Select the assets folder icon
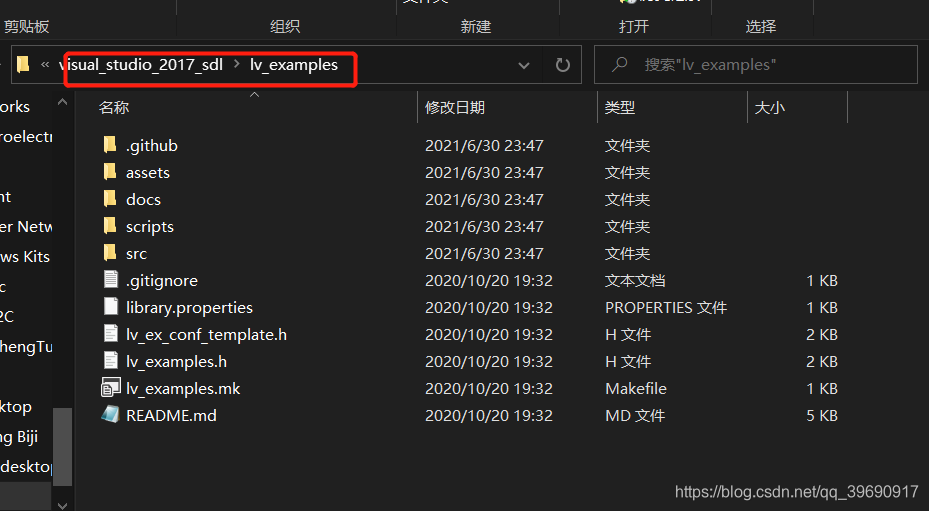The height and width of the screenshot is (511, 929). 110,172
